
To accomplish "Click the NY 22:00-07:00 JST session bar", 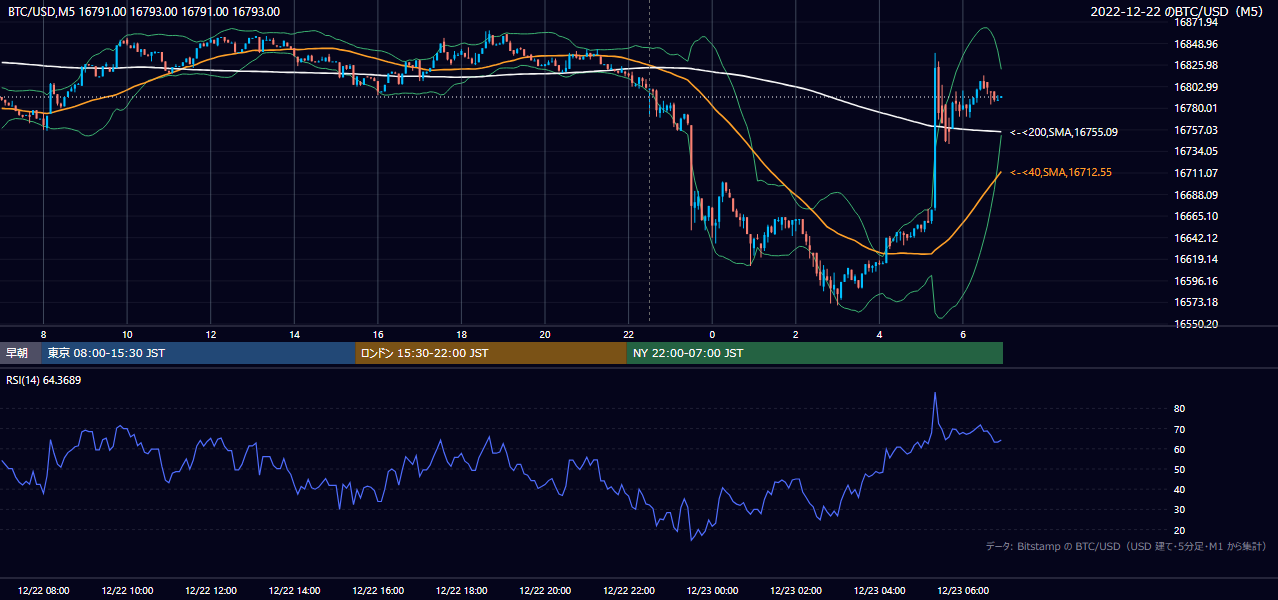I will point(814,353).
